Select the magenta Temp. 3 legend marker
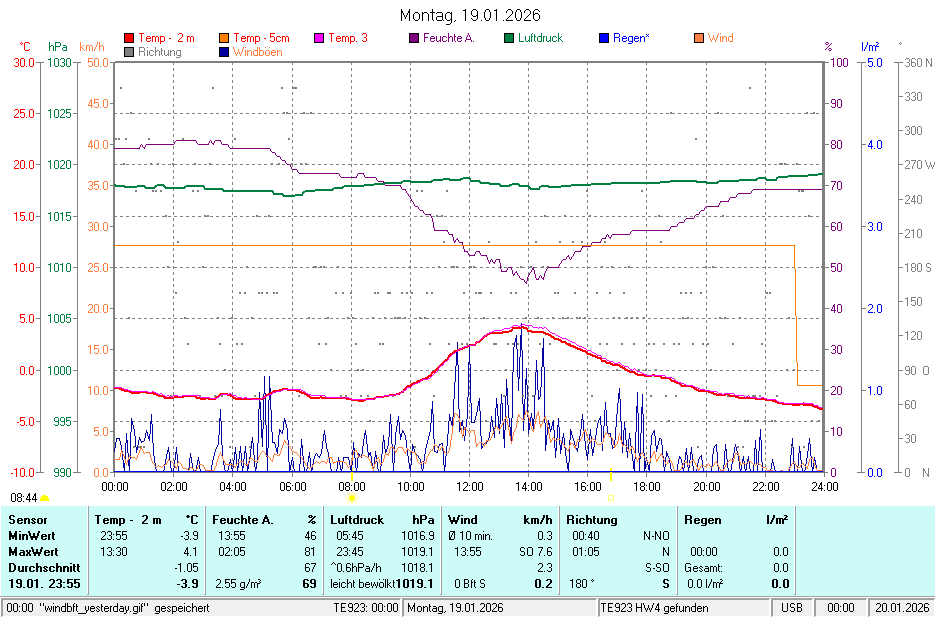935x617 pixels. tap(320, 38)
